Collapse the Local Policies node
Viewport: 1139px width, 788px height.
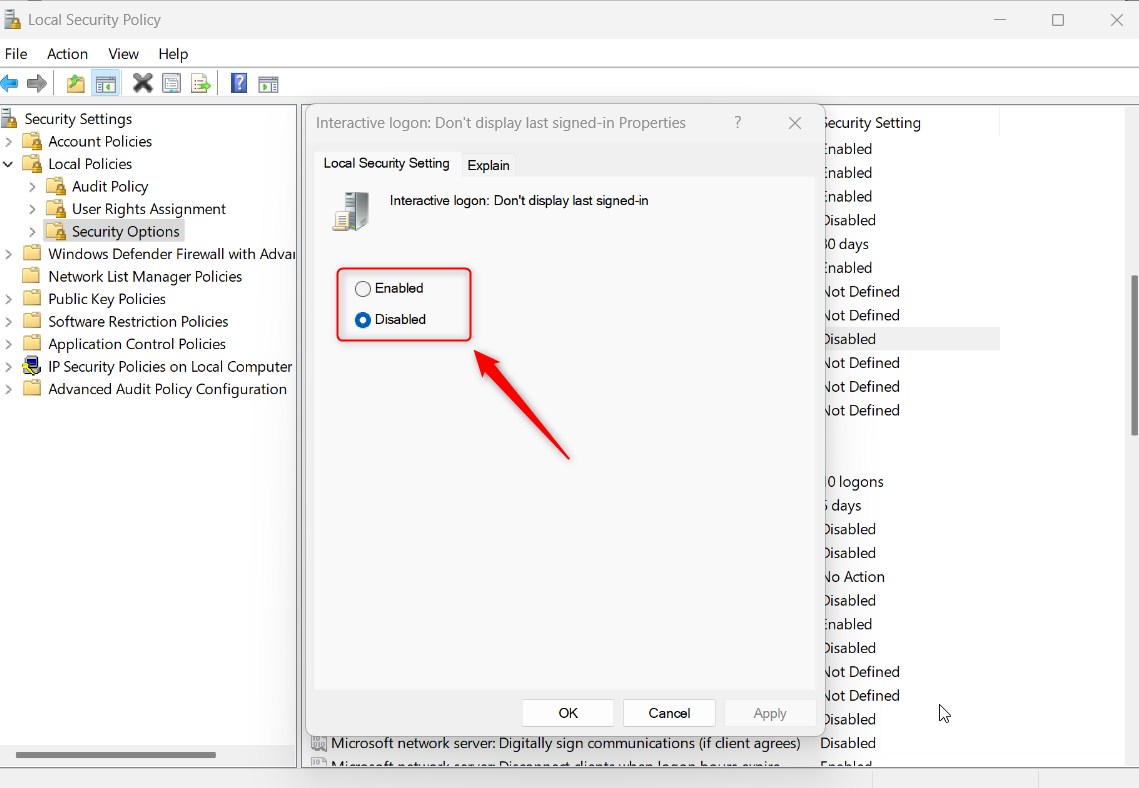pyautogui.click(x=9, y=164)
